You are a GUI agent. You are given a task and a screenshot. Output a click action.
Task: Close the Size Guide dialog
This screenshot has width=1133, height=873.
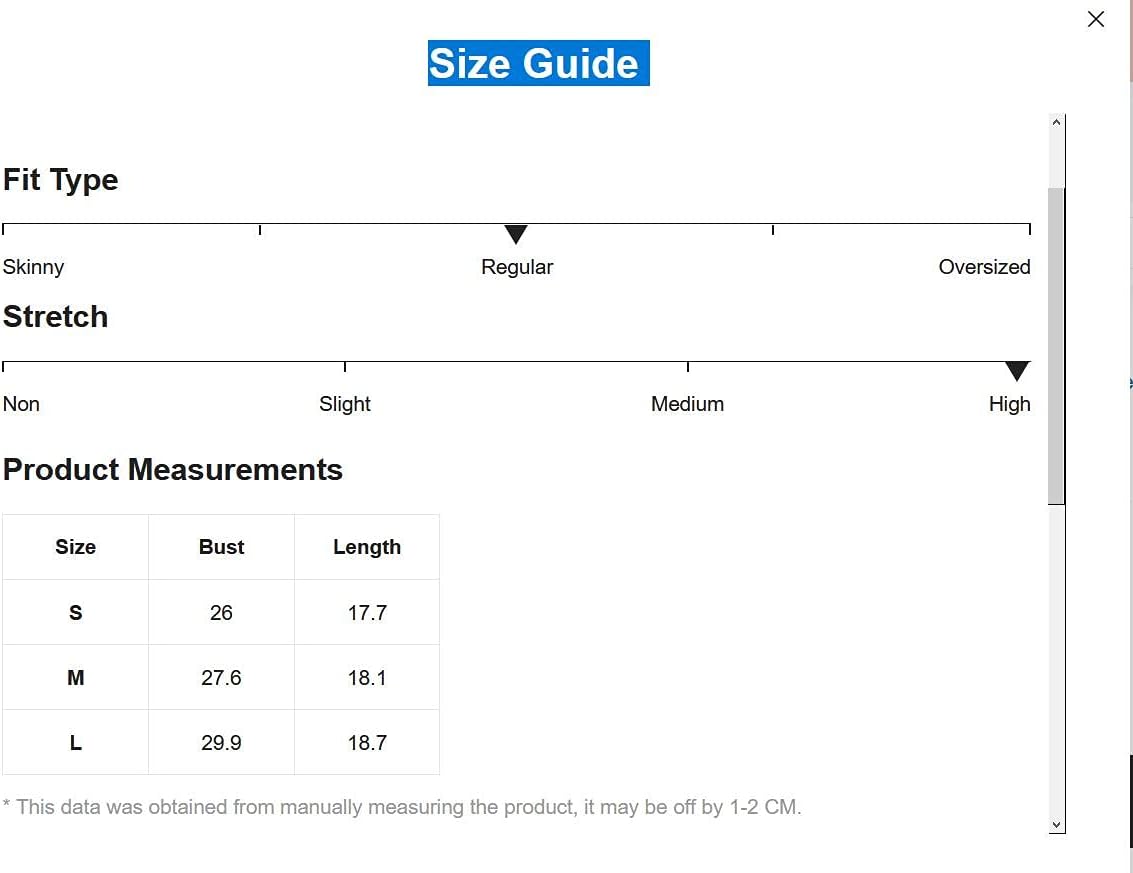pos(1096,19)
